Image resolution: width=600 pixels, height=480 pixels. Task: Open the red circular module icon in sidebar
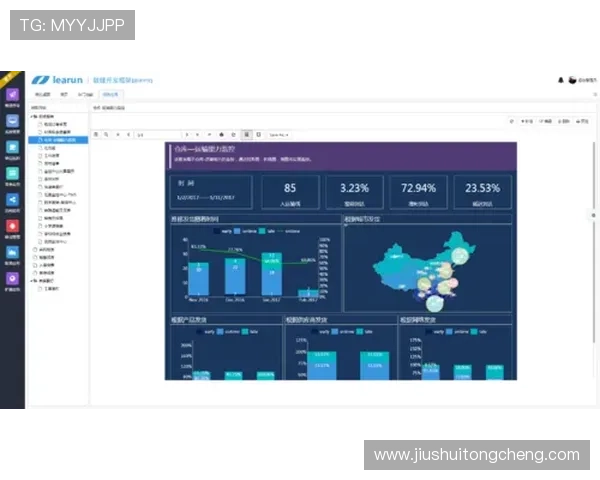point(12,226)
